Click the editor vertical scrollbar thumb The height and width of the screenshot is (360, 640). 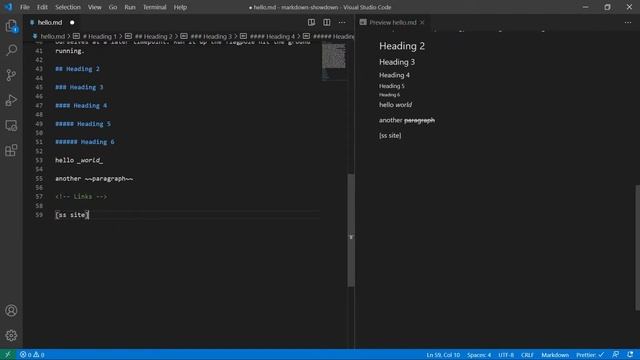(x=351, y=230)
